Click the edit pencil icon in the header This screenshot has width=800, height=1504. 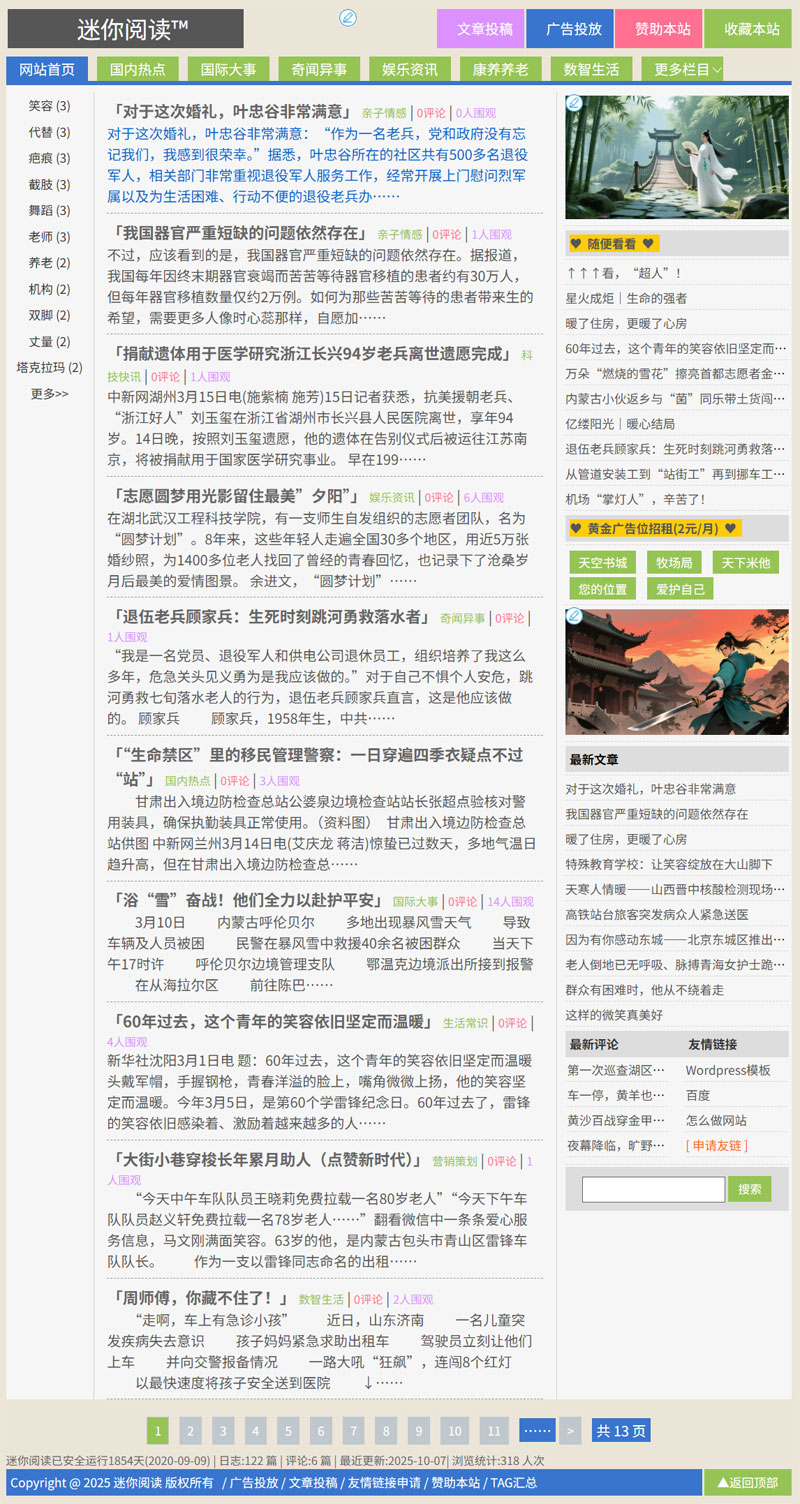pos(348,17)
